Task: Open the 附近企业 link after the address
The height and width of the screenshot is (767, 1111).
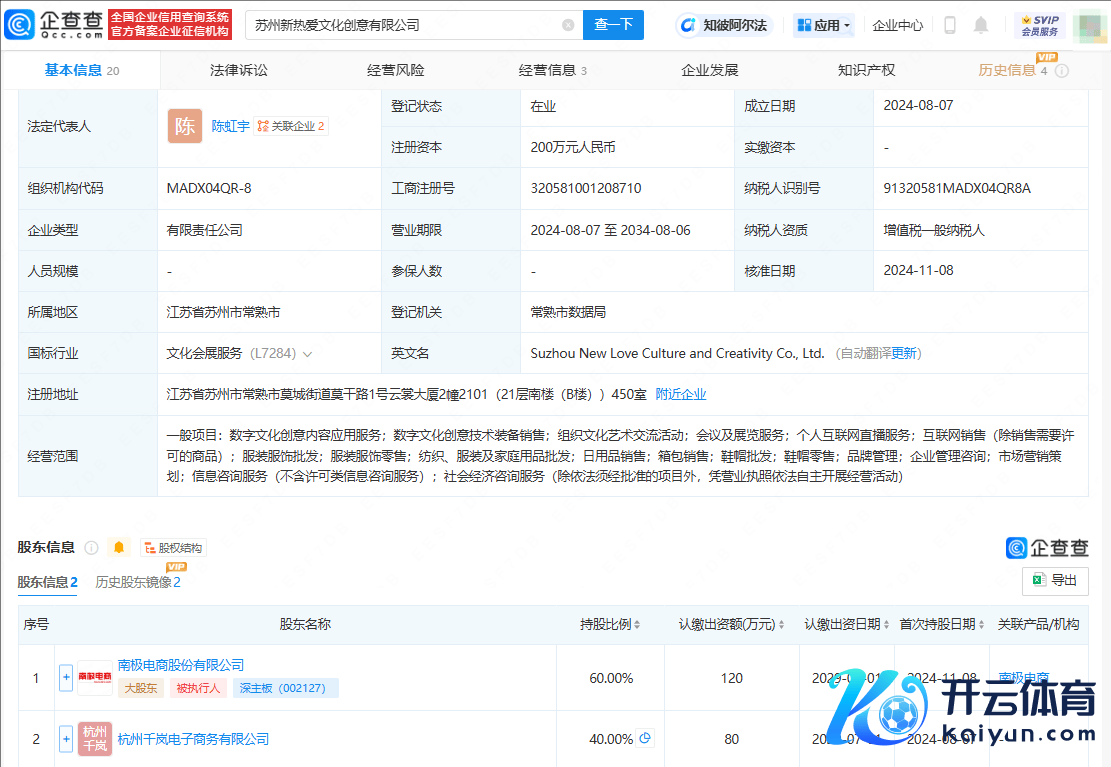Action: tap(681, 394)
